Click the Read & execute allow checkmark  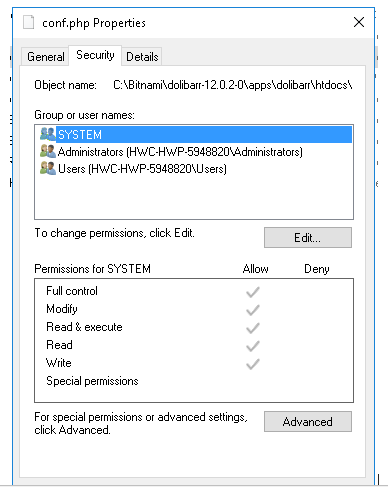[x=253, y=328]
